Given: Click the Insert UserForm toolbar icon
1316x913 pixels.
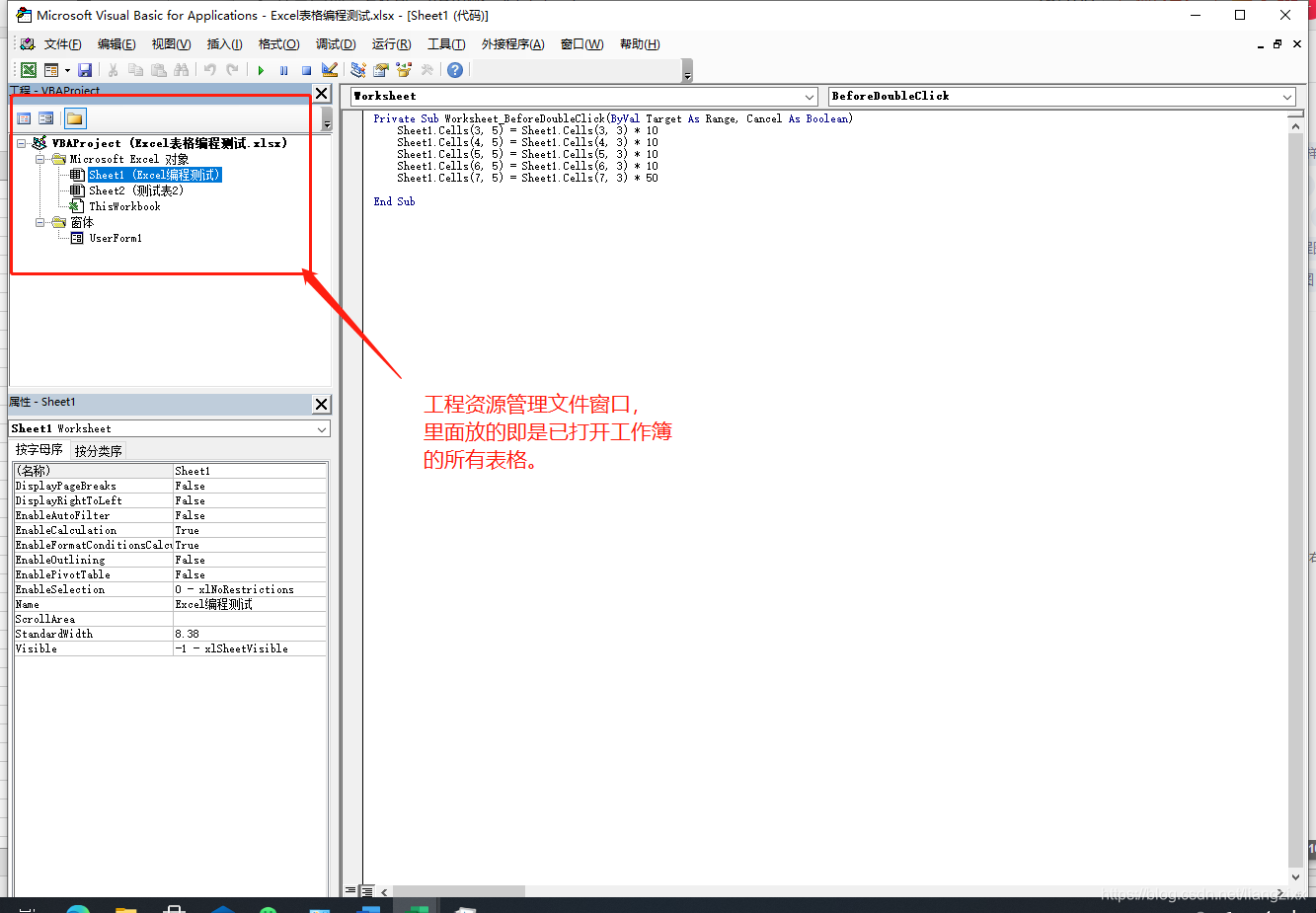Looking at the screenshot, I should 51,70.
